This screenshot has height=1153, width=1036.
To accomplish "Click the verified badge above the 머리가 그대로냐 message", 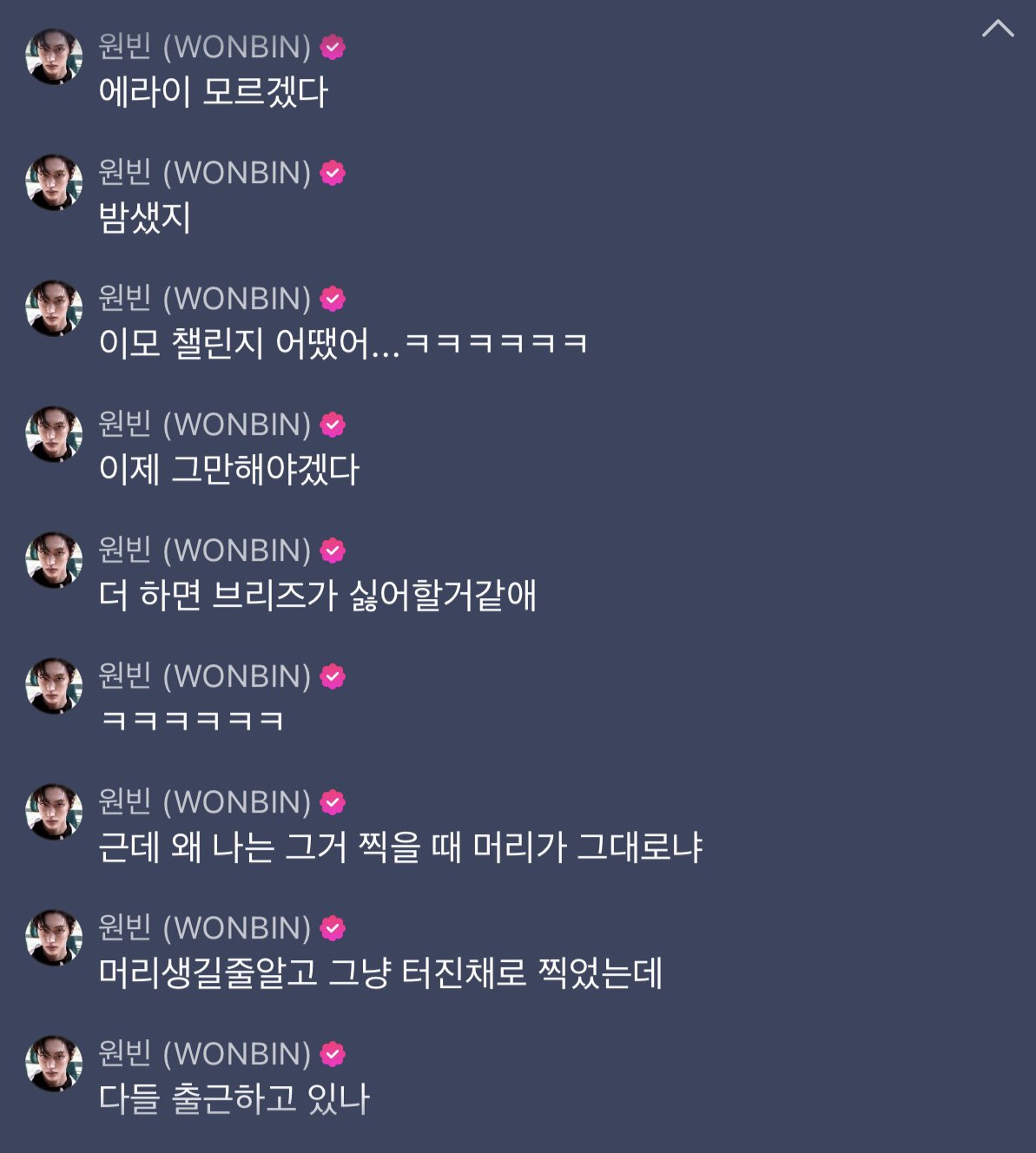I will [x=333, y=802].
